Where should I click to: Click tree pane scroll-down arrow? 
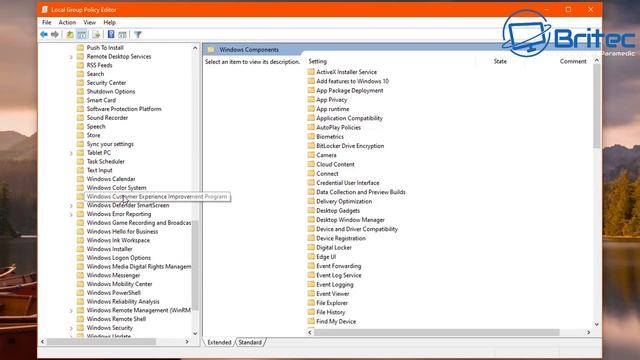(x=195, y=333)
